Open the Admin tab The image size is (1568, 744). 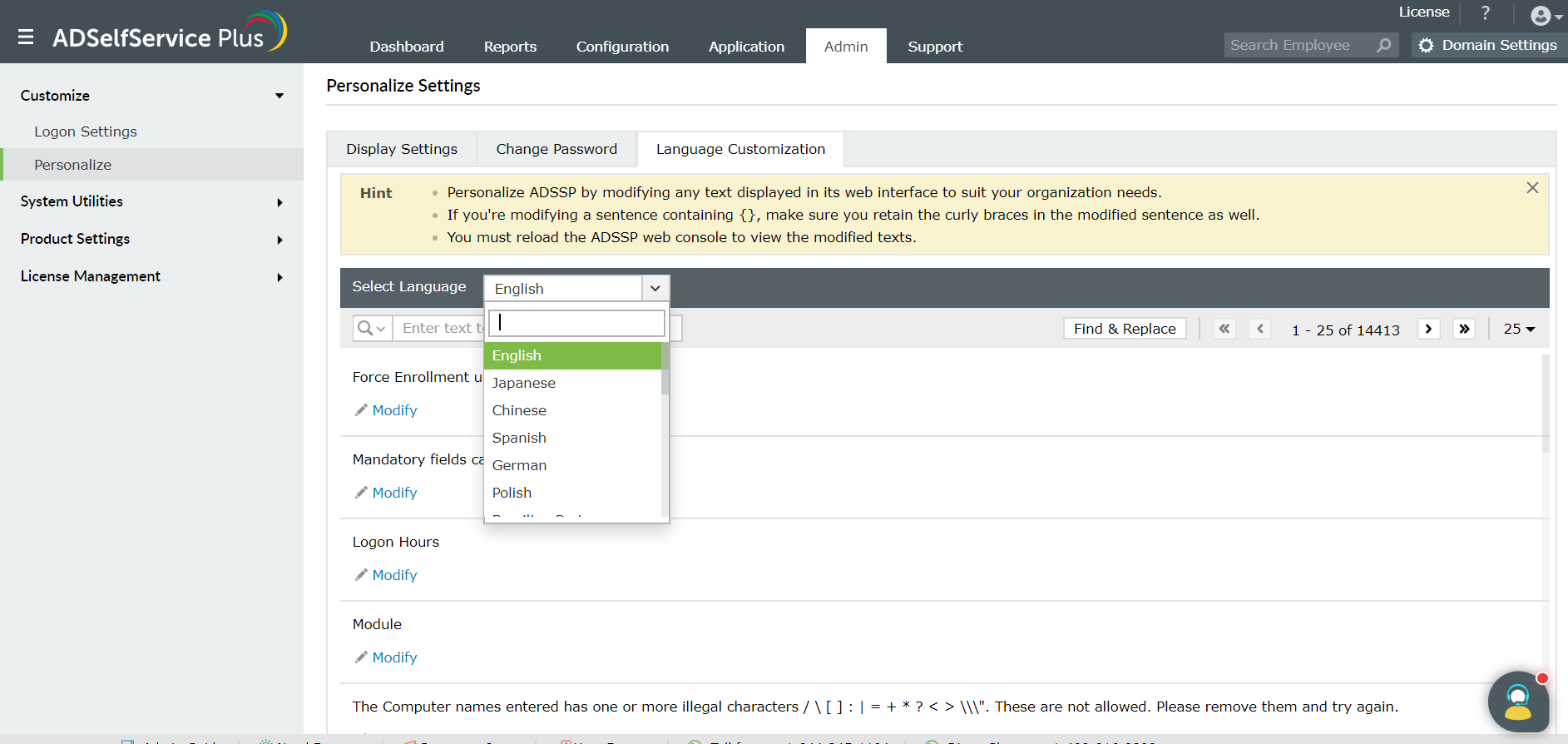846,47
